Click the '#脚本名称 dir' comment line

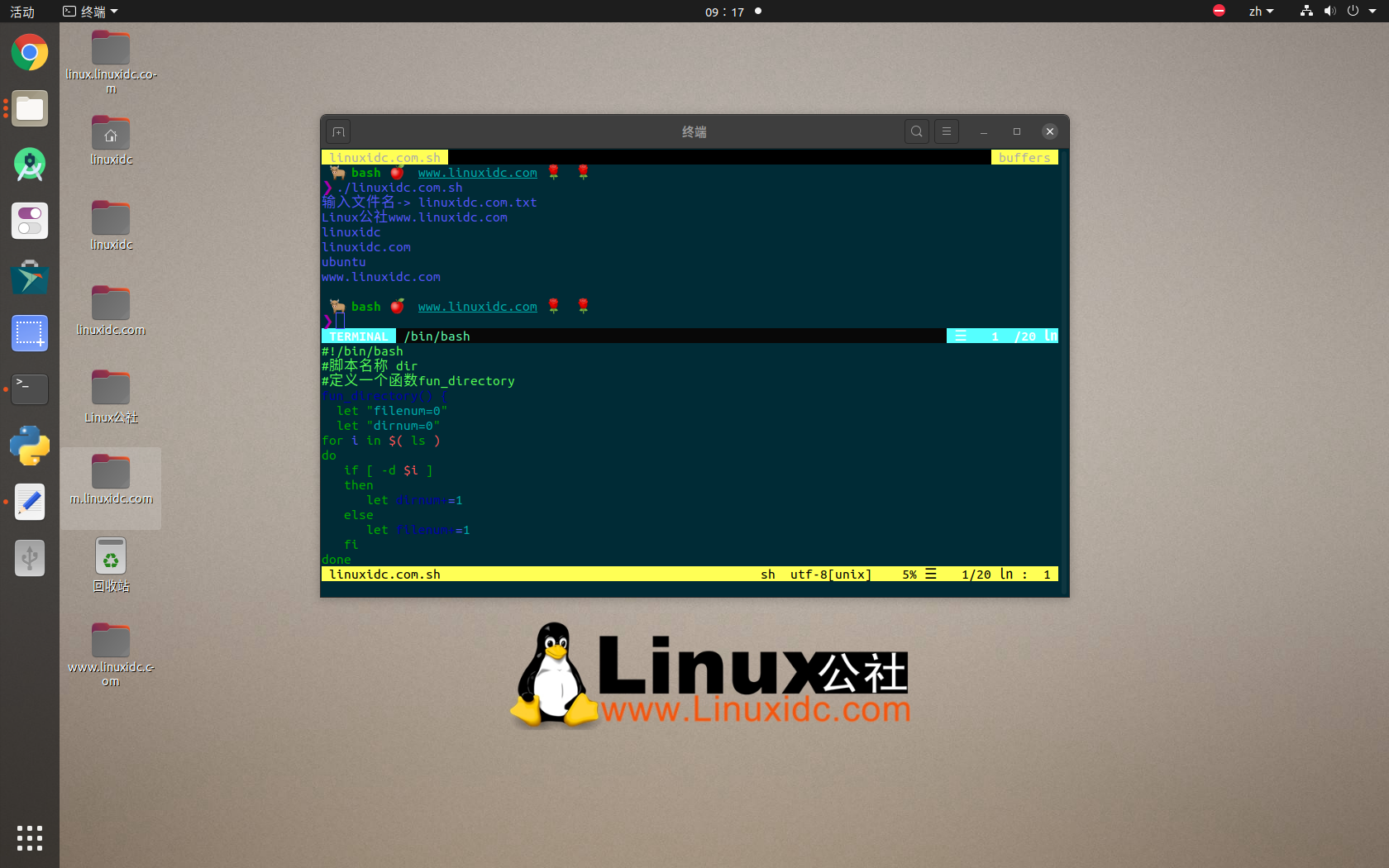(370, 365)
